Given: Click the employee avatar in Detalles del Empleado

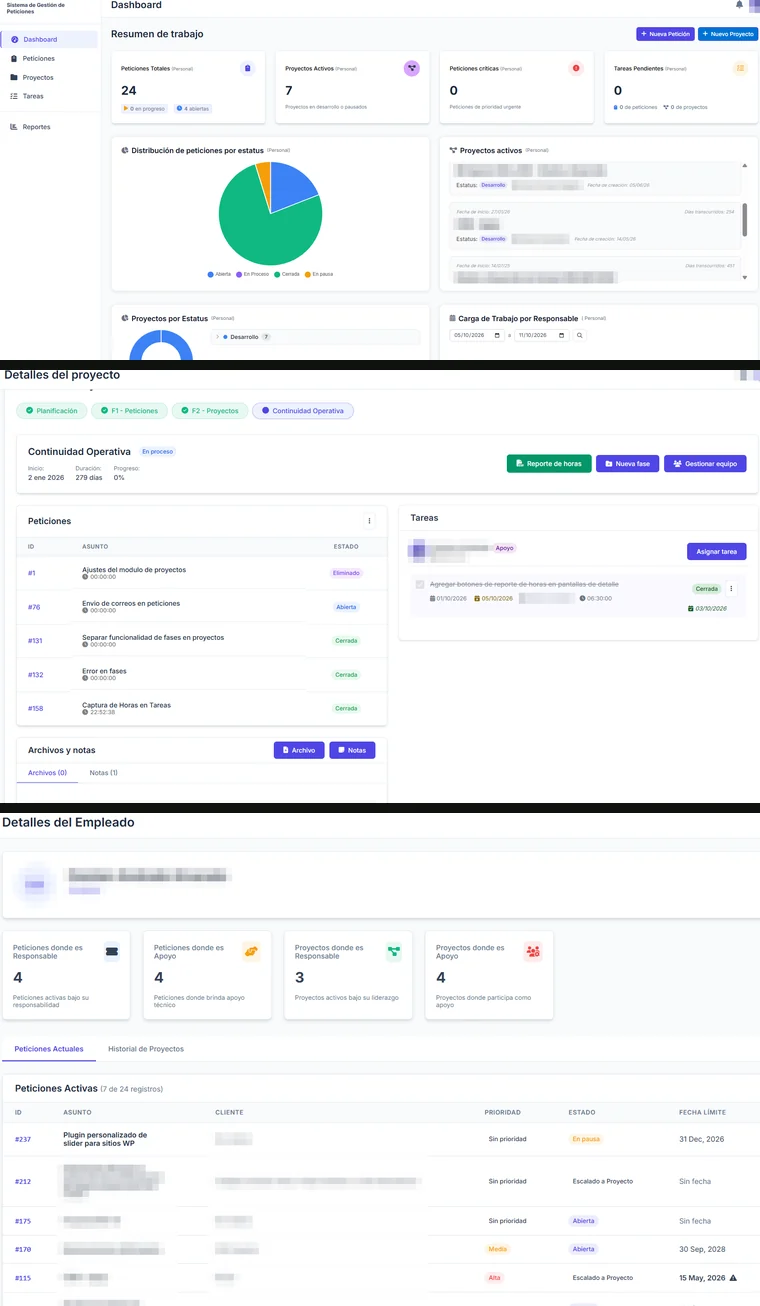Looking at the screenshot, I should coord(35,885).
